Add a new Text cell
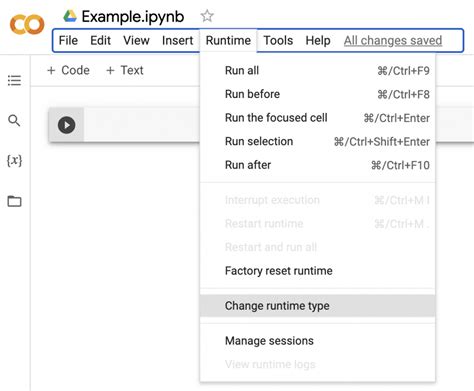474x391 pixels. [124, 70]
